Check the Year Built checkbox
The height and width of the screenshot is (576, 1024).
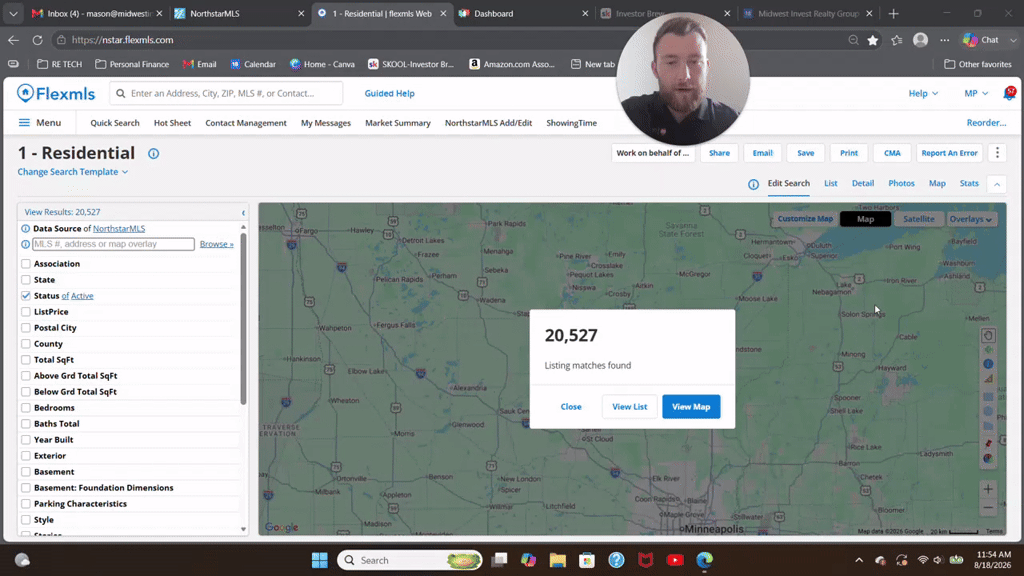(25, 440)
